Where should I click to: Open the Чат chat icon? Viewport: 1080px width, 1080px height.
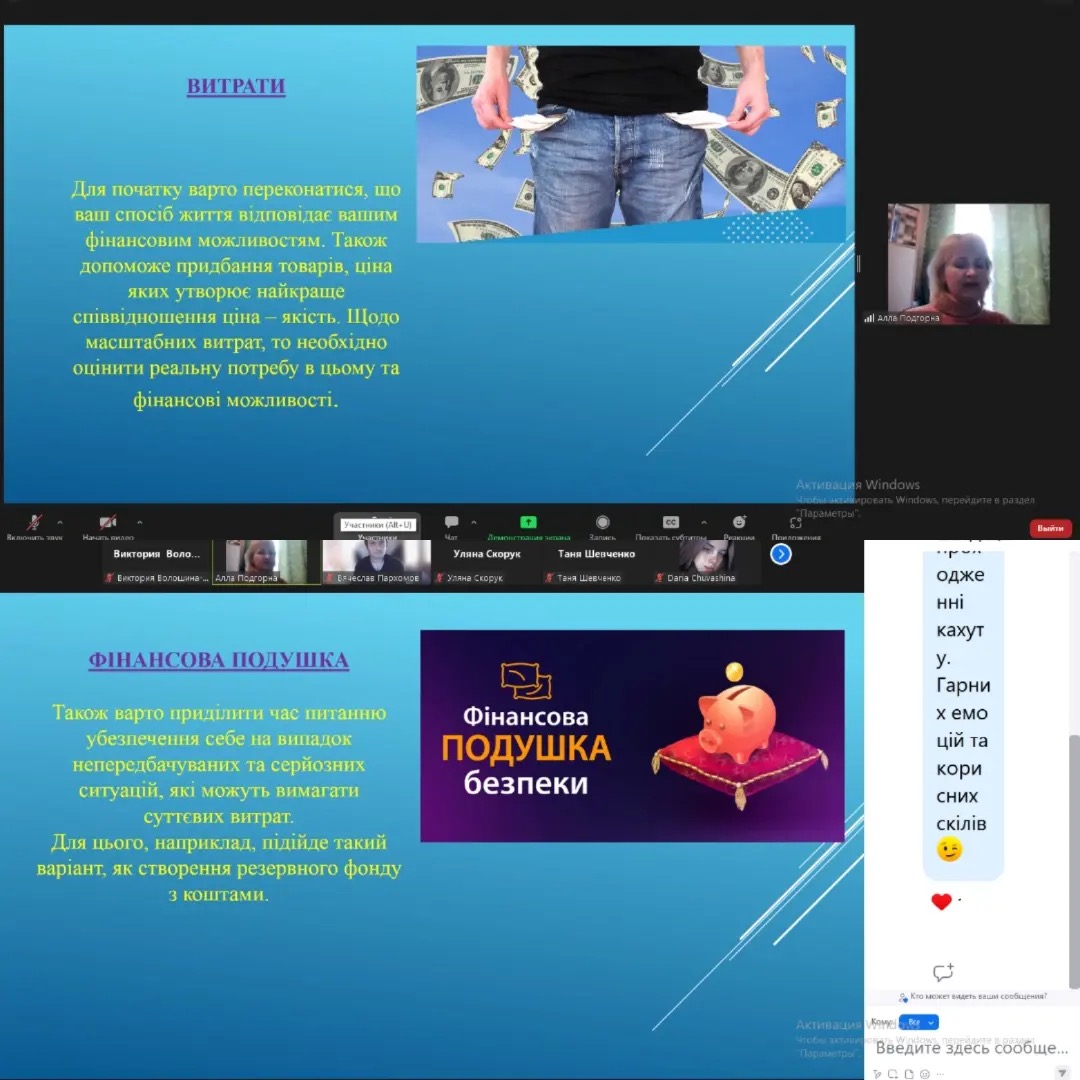[x=451, y=523]
